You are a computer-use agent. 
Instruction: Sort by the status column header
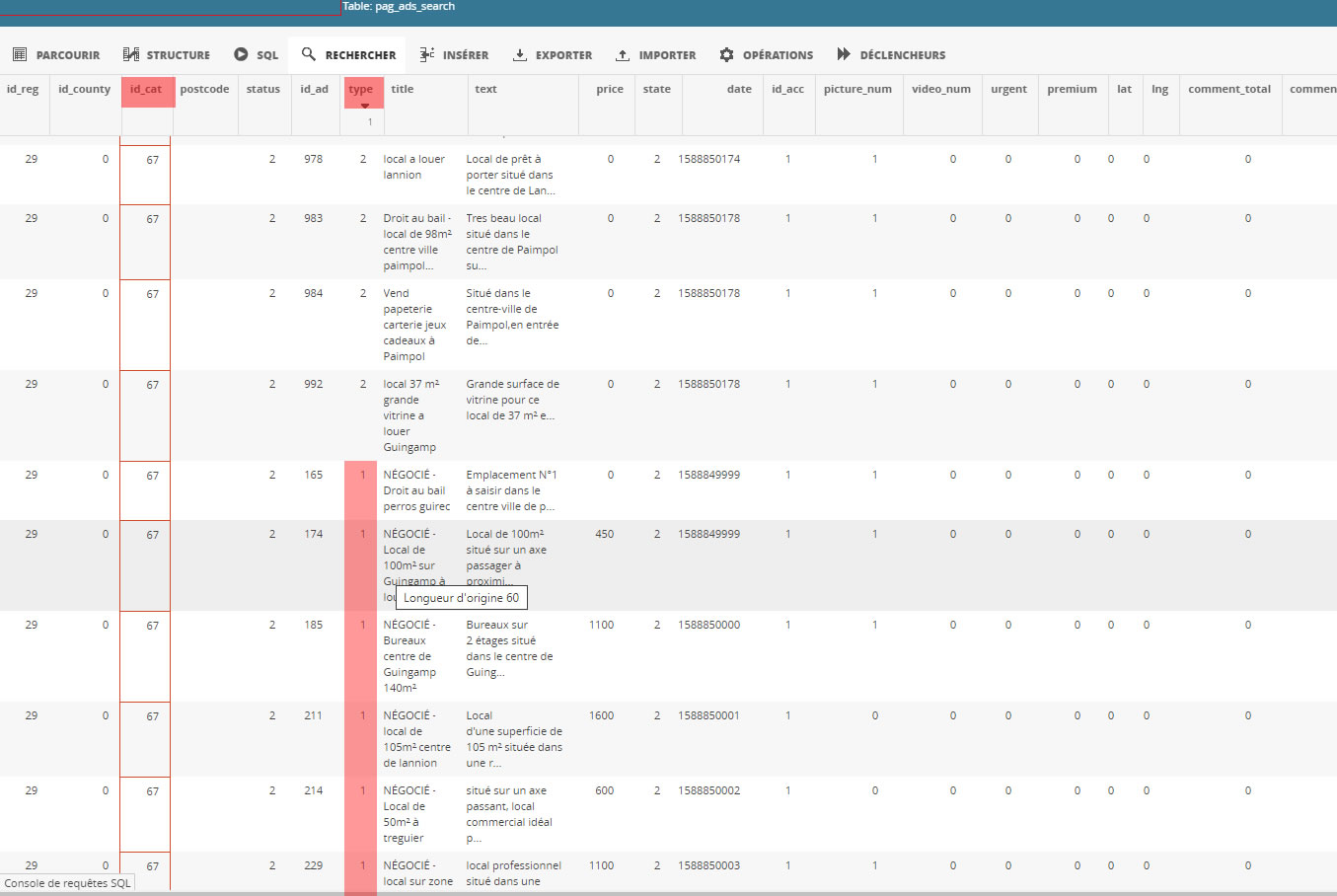[262, 89]
